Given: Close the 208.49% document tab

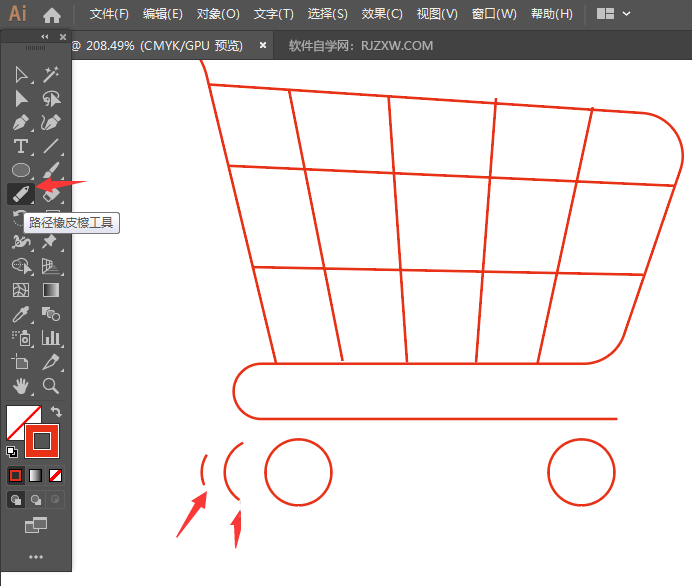Looking at the screenshot, I should [263, 46].
